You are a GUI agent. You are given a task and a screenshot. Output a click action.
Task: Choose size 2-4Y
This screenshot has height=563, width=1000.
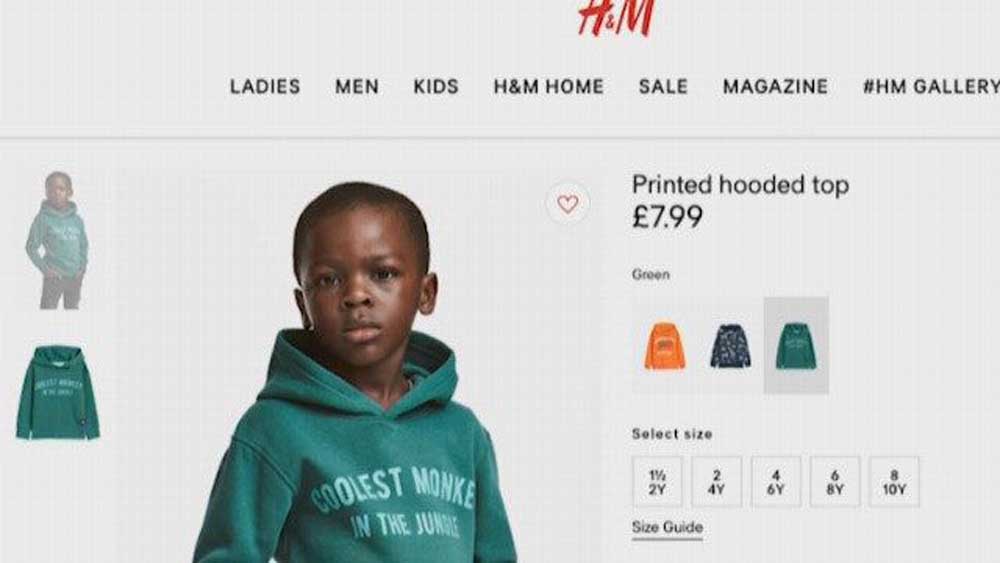(717, 482)
